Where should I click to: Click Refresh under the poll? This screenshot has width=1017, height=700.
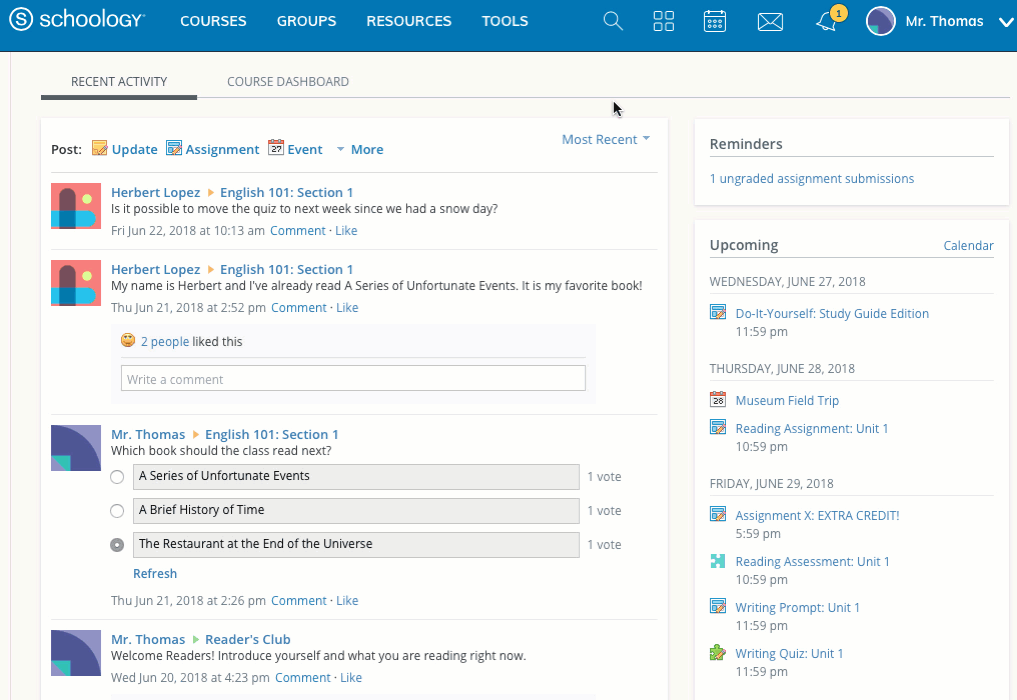[x=155, y=574]
